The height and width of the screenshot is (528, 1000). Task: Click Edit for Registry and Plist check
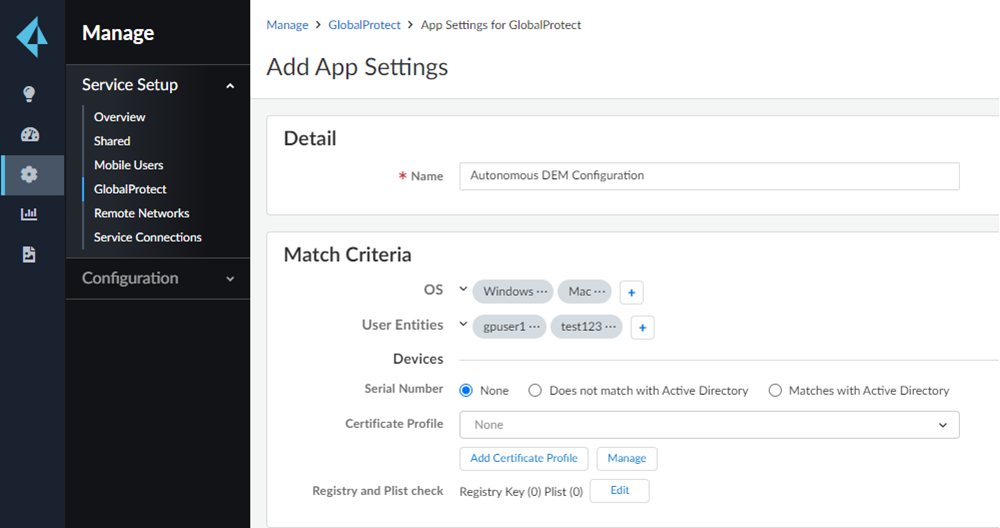(619, 491)
